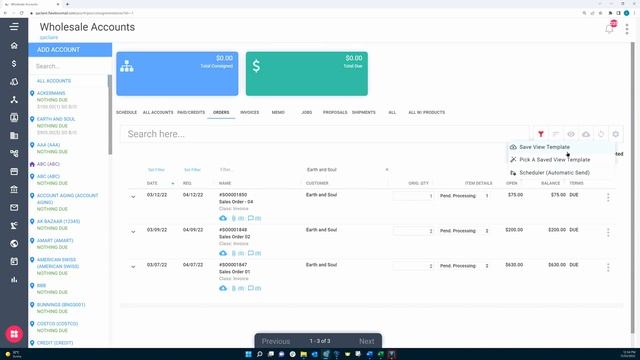Switch to the SCHEDULE tab
The width and height of the screenshot is (640, 360).
tap(126, 112)
